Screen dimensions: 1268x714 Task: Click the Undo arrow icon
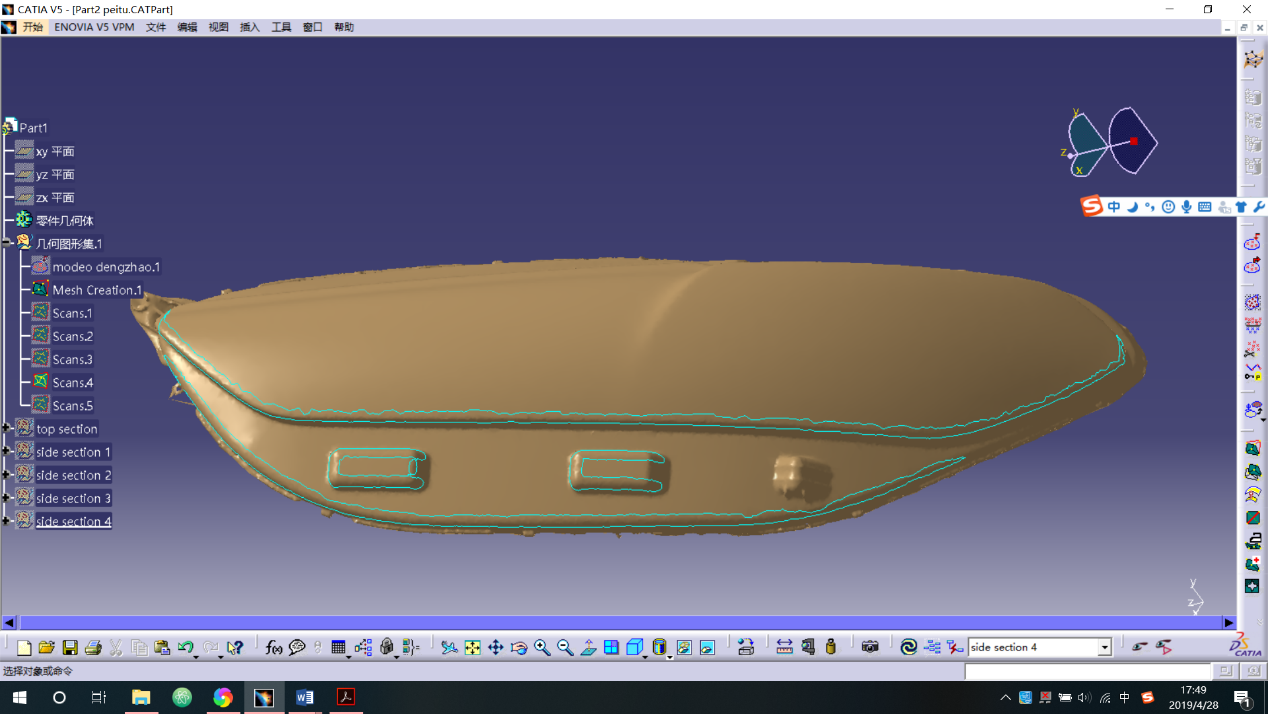[x=185, y=648]
